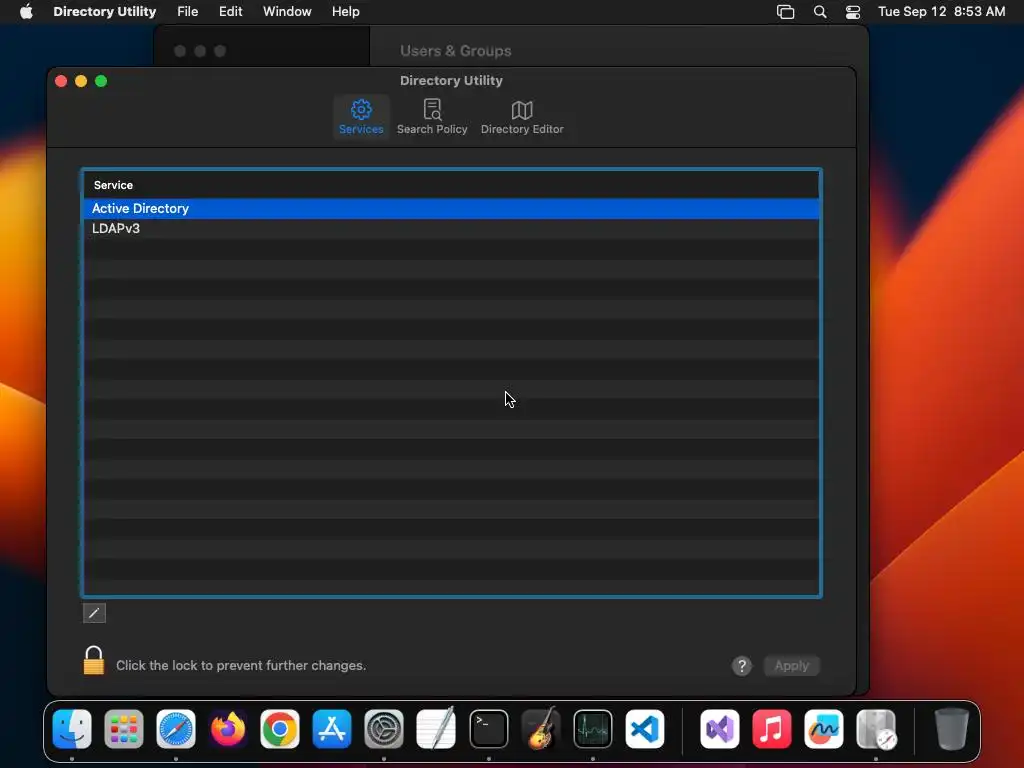Launch Safari from the Dock
The width and height of the screenshot is (1024, 768).
[x=176, y=728]
